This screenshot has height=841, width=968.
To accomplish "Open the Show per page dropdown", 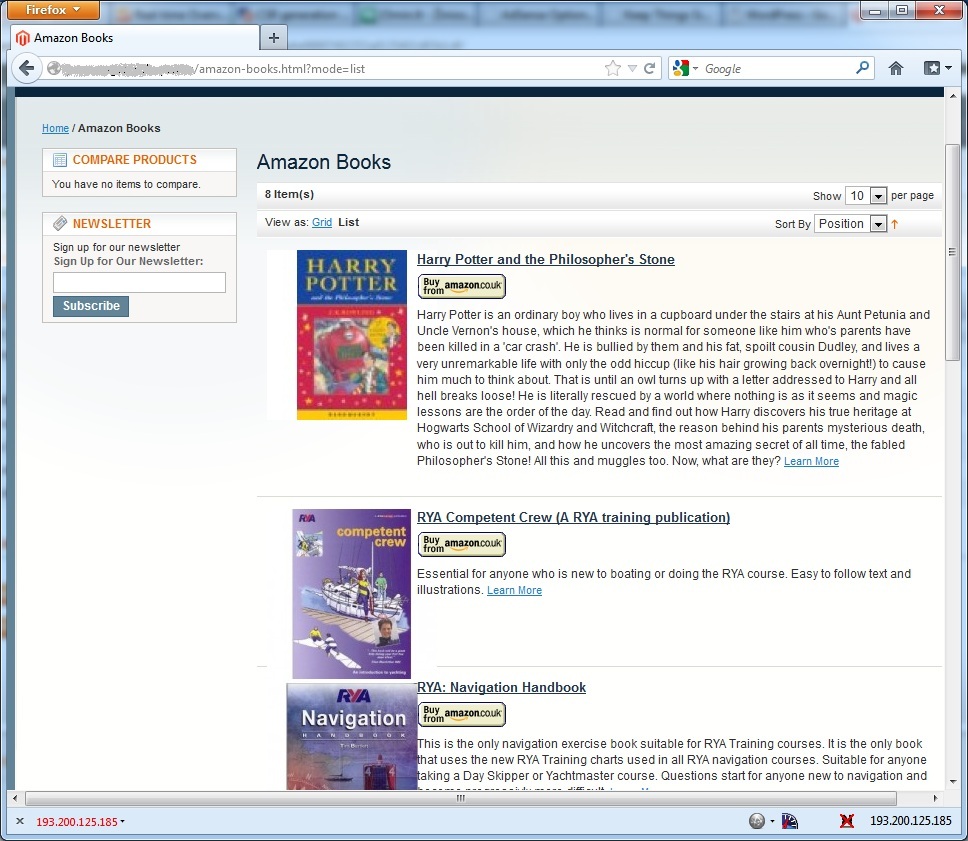I will point(866,196).
